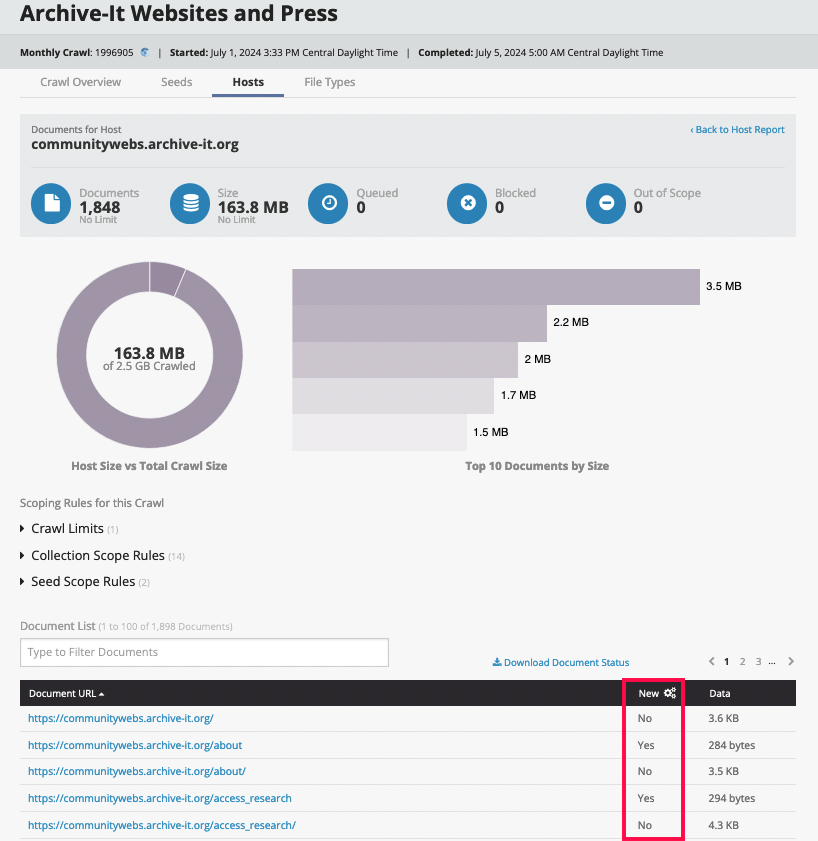818x841 pixels.
Task: Select the Seeds tab
Action: (x=176, y=82)
